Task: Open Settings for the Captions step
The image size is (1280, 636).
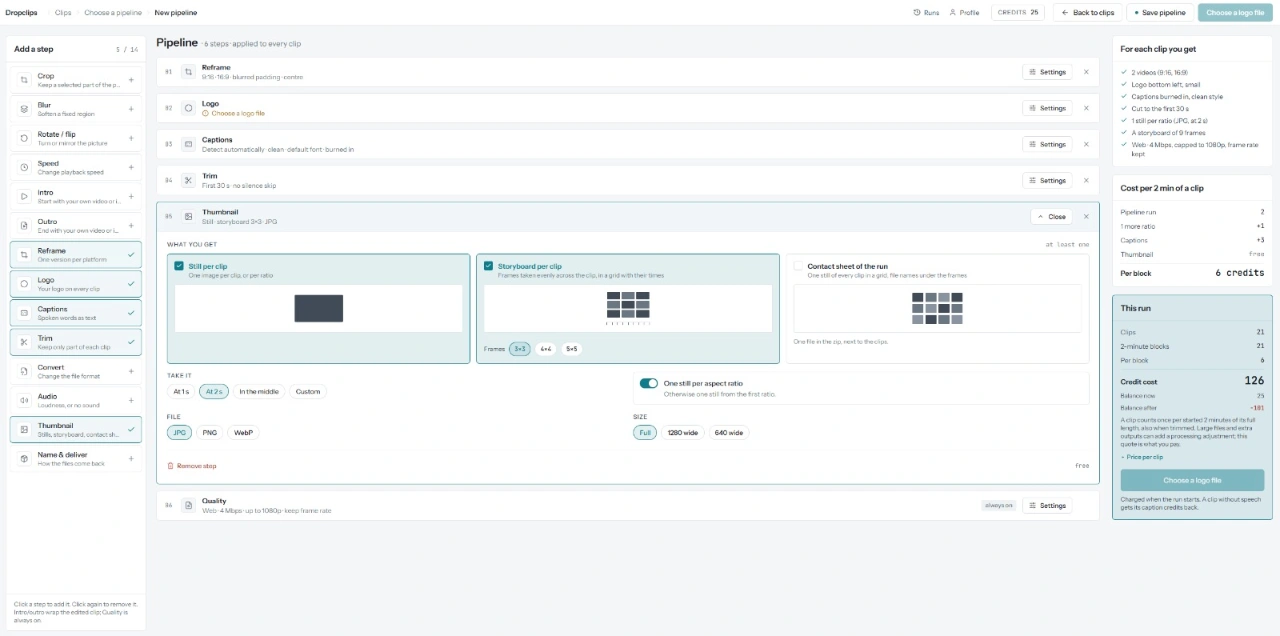Action: [1047, 144]
